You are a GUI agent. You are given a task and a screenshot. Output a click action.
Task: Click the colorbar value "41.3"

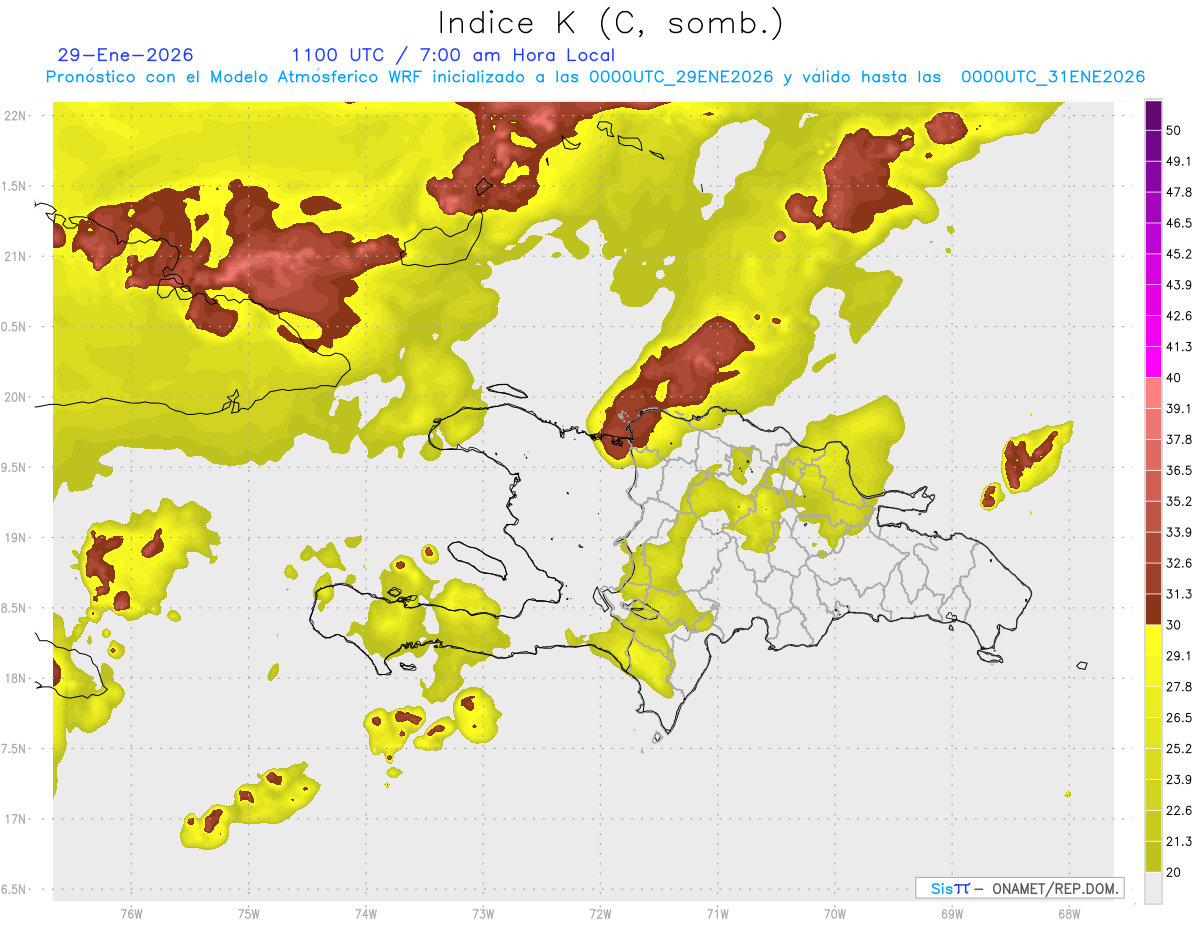click(x=1179, y=347)
